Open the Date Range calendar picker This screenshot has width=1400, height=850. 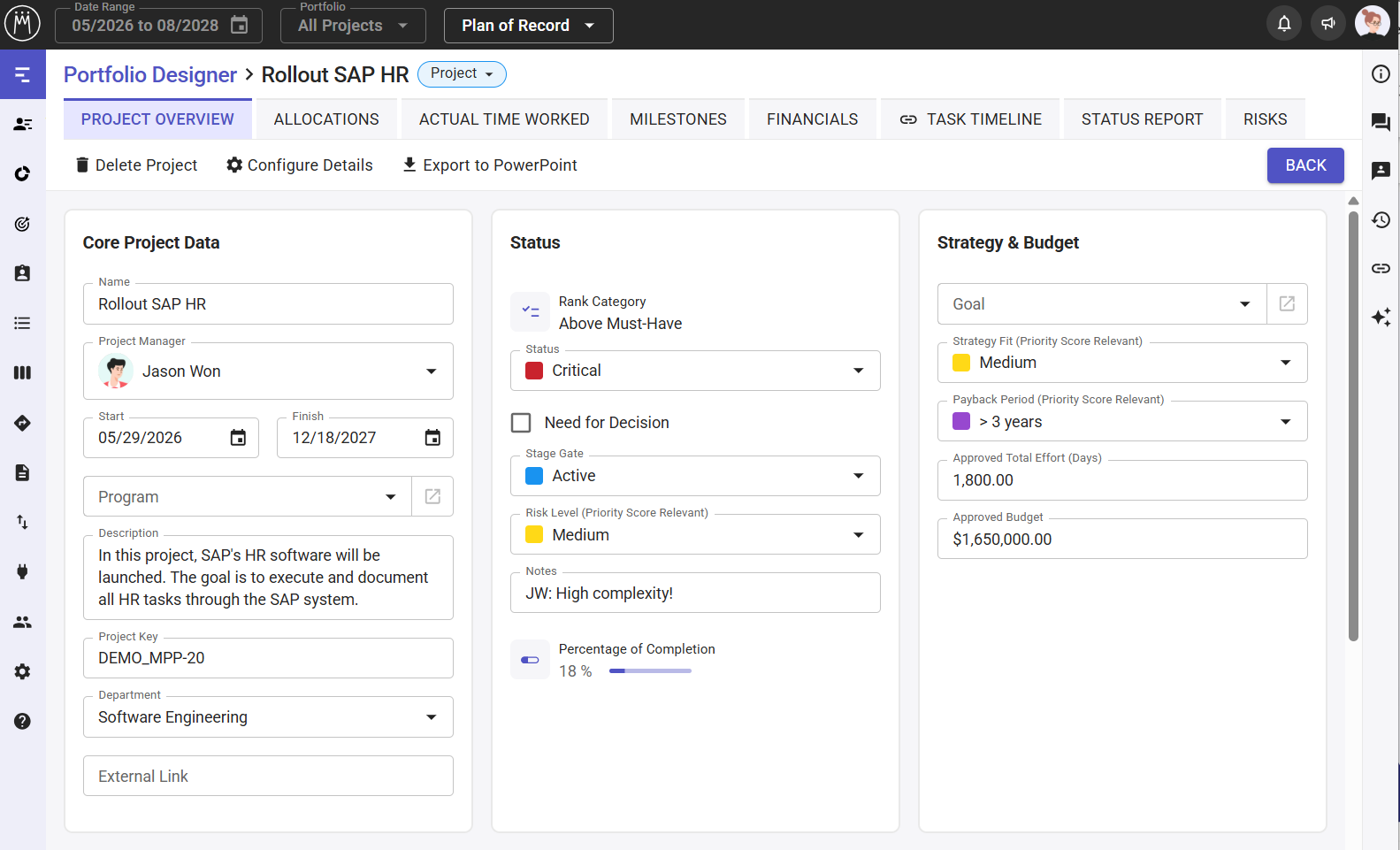pos(240,26)
